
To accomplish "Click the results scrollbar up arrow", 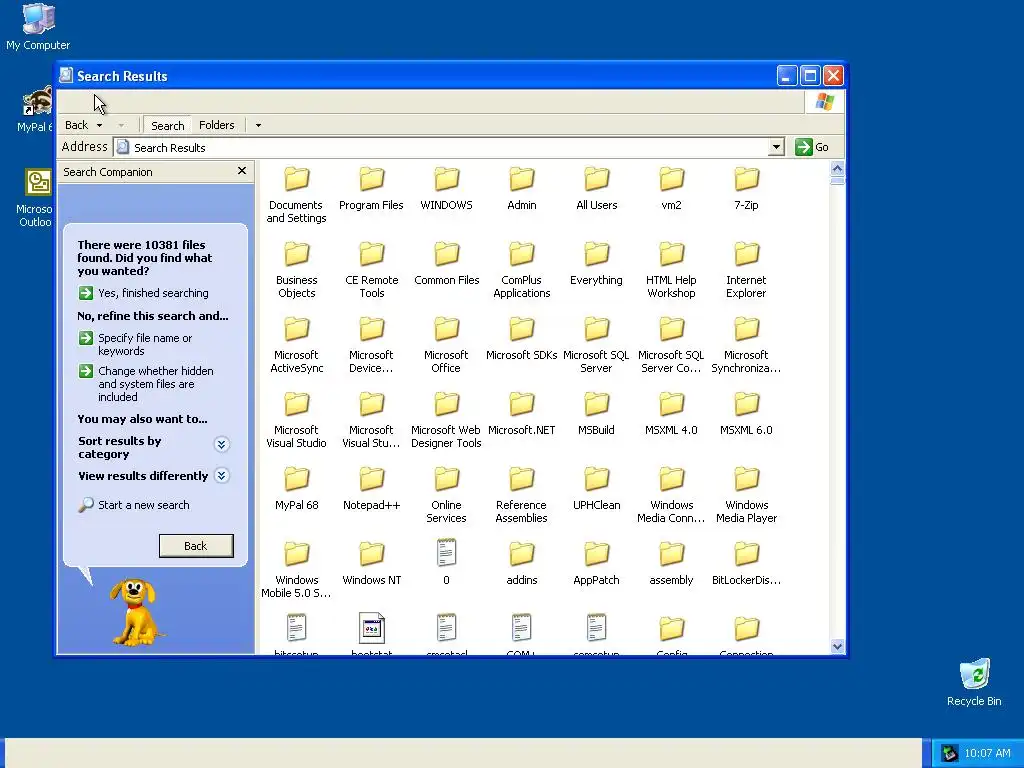I will tap(837, 168).
